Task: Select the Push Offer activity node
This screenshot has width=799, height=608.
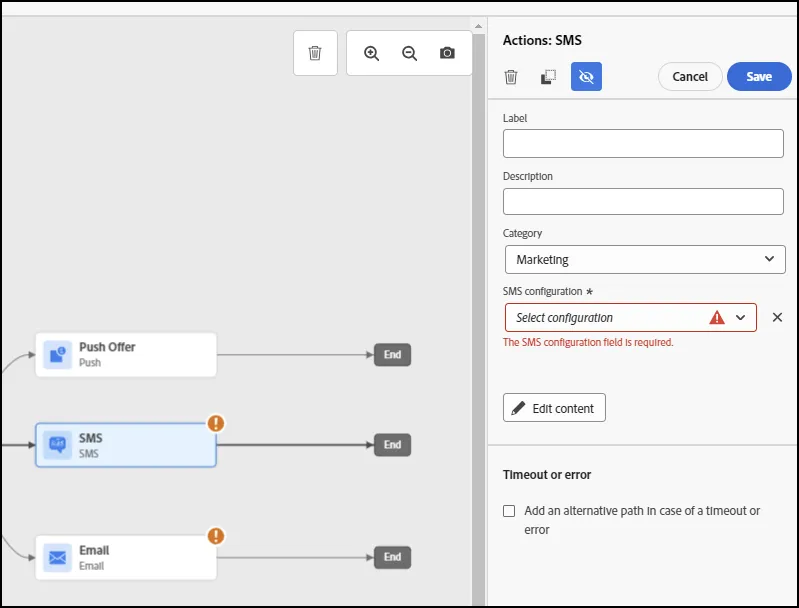Action: pos(126,355)
